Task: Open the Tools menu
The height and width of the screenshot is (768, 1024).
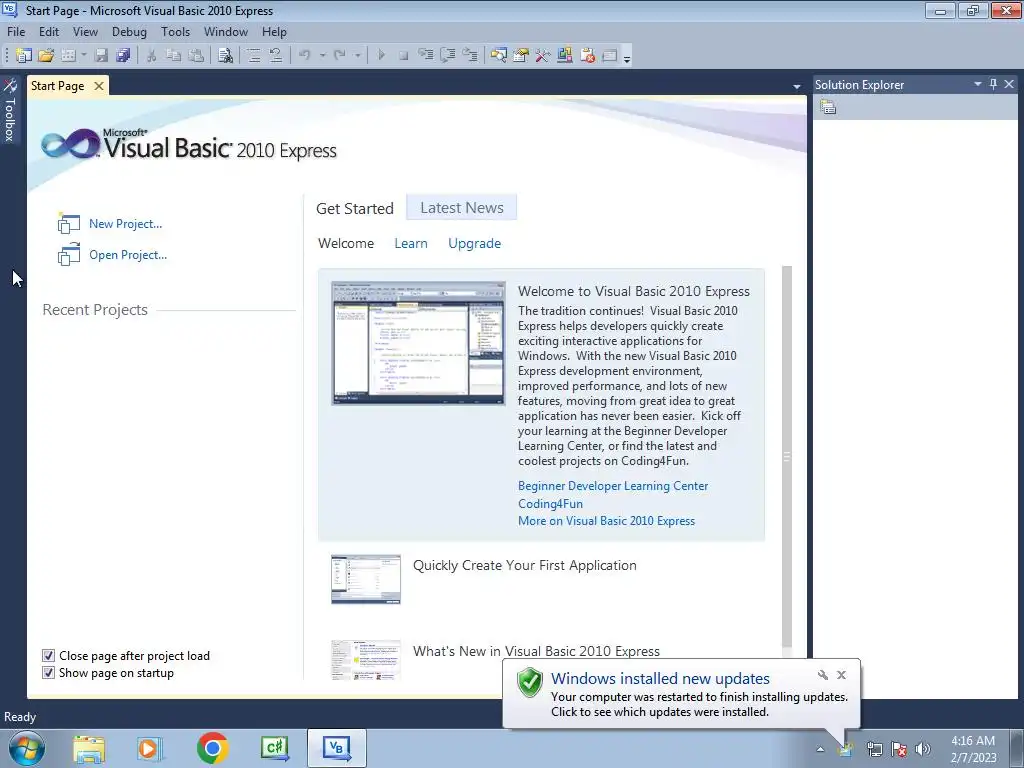Action: [x=176, y=31]
